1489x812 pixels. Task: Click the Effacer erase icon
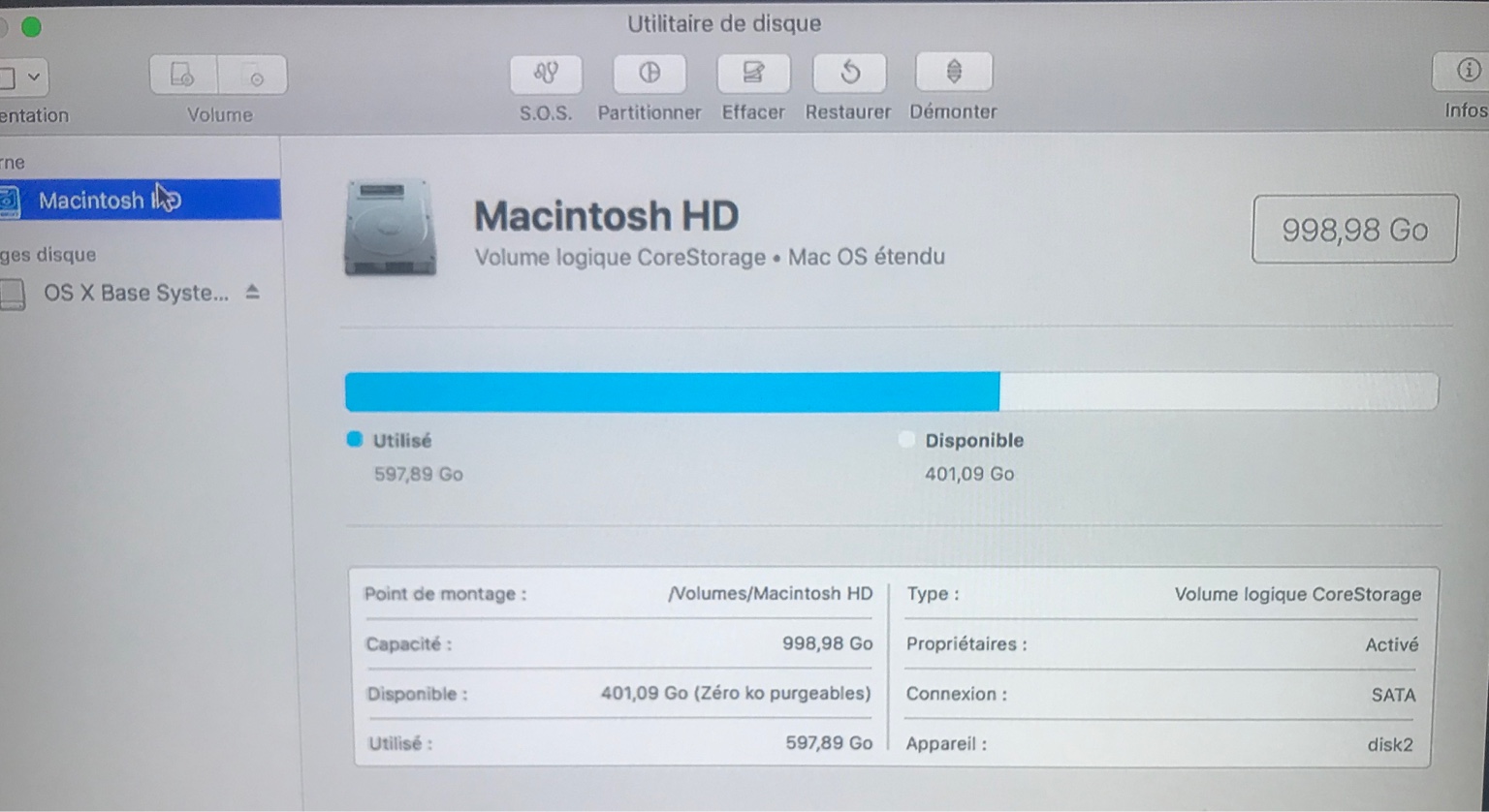coord(753,74)
